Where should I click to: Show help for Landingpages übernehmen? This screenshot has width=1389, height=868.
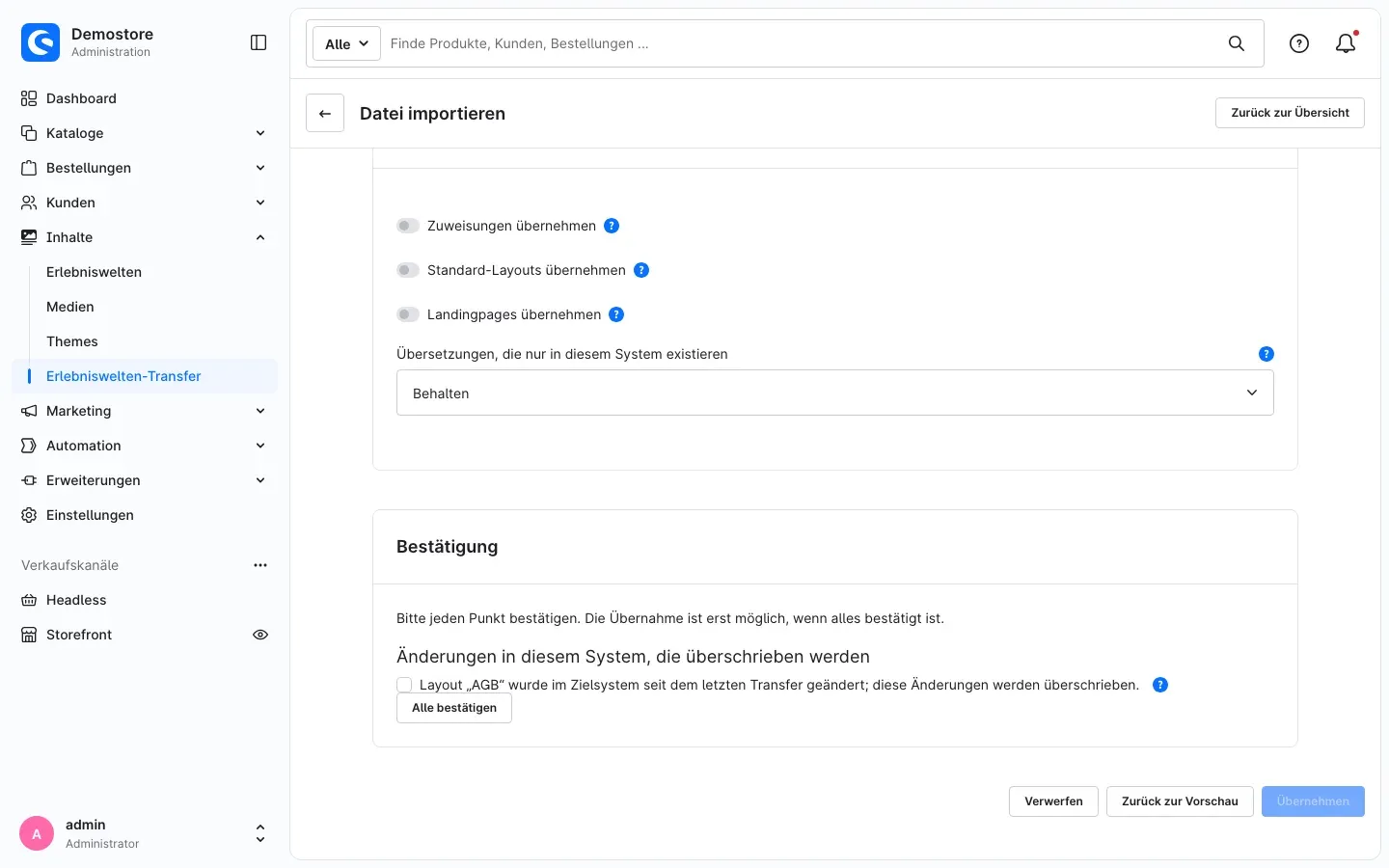[x=616, y=314]
